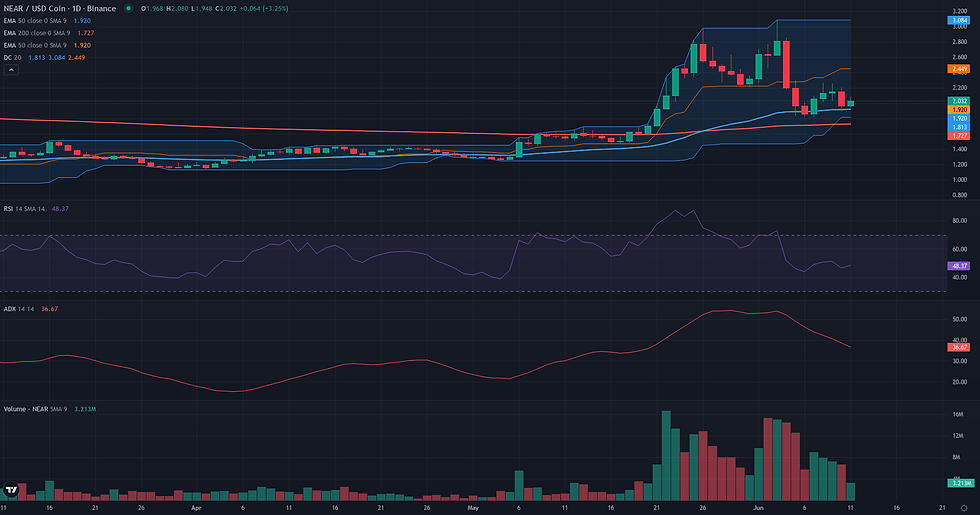The height and width of the screenshot is (515, 980).
Task: Open the TradingView logo at chart bottom
Action: 11,489
